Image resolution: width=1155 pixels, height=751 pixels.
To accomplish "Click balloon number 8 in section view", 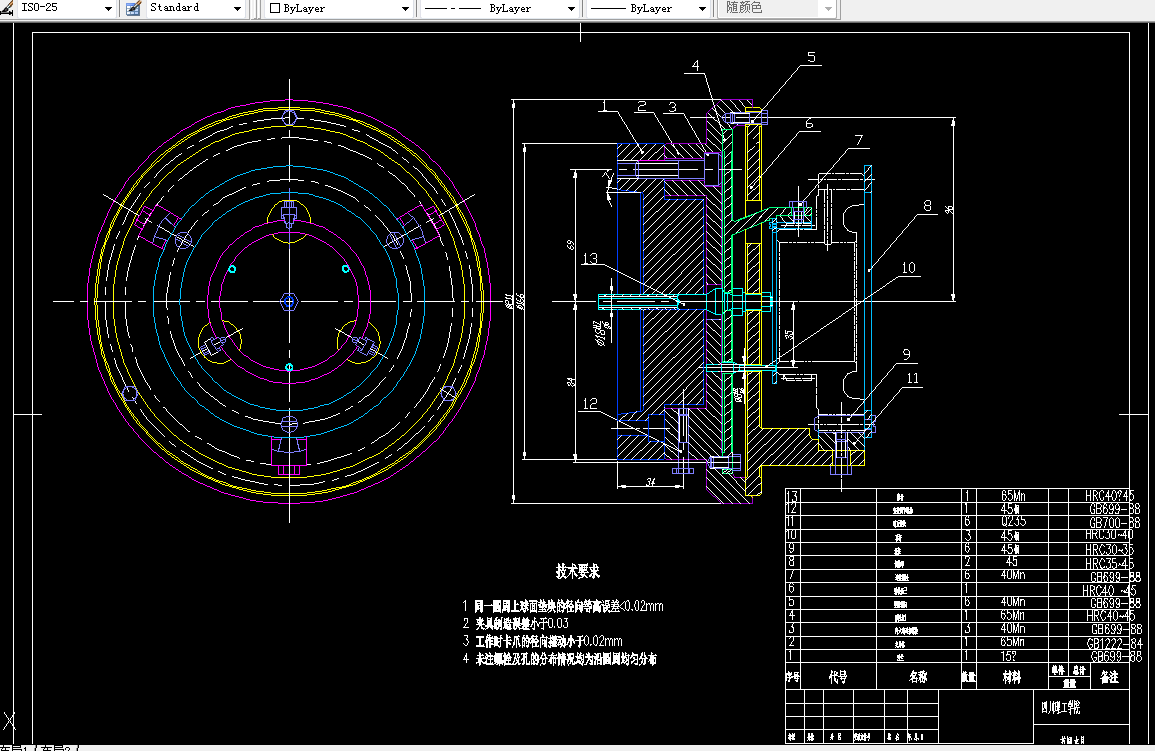I will [927, 206].
